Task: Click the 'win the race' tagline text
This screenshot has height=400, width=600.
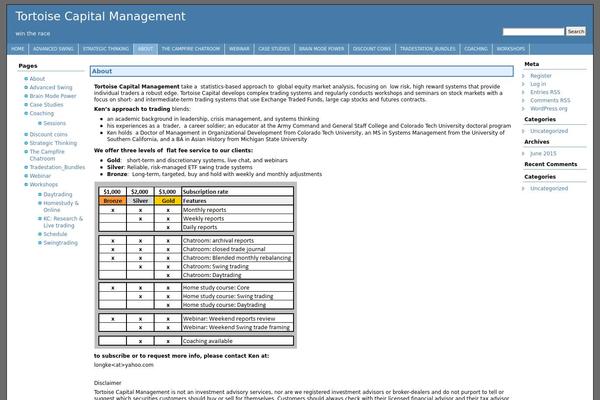Action: 33,34
